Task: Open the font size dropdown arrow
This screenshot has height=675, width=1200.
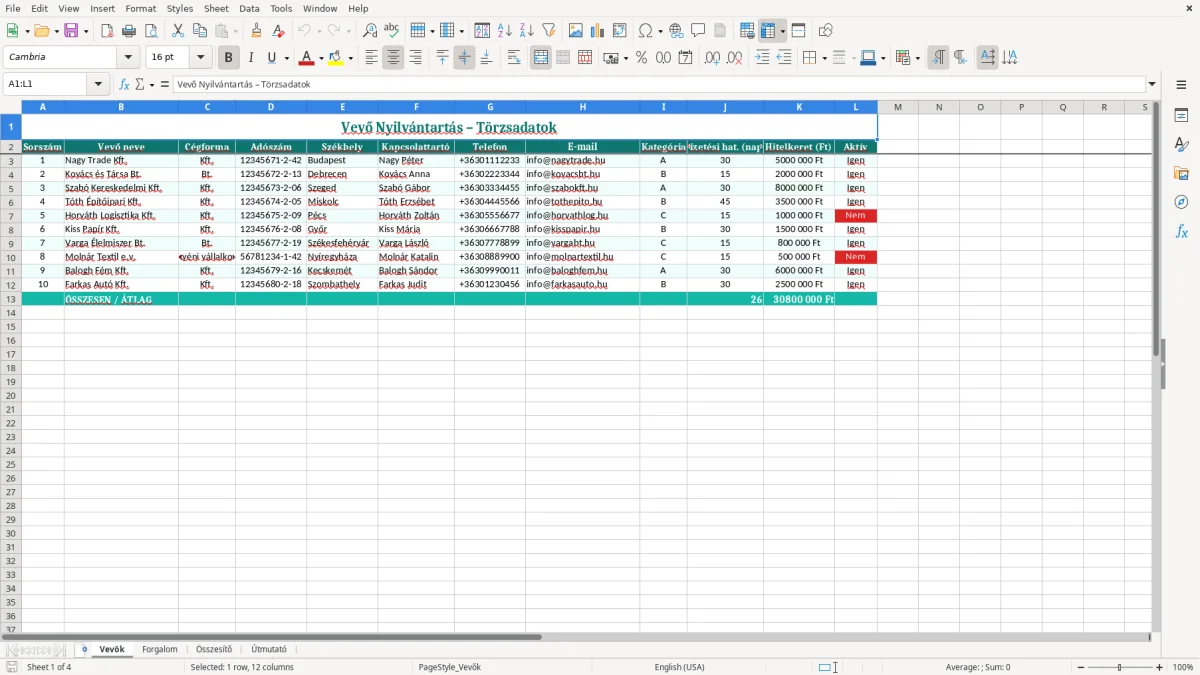Action: click(200, 58)
